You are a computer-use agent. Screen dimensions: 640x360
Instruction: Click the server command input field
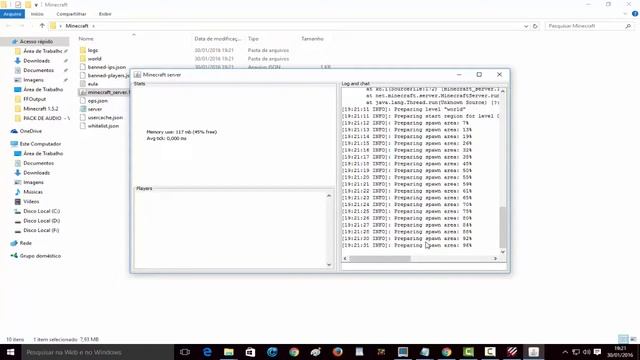[x=424, y=267]
